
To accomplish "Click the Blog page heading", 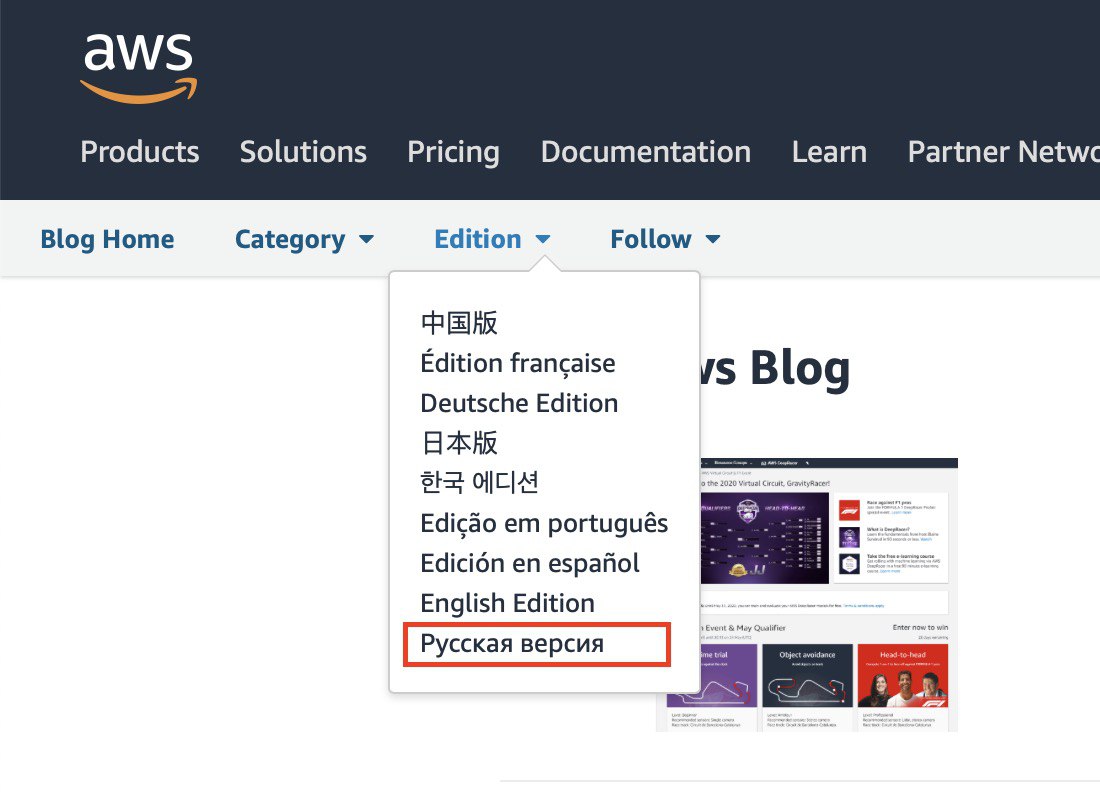I will tap(774, 368).
